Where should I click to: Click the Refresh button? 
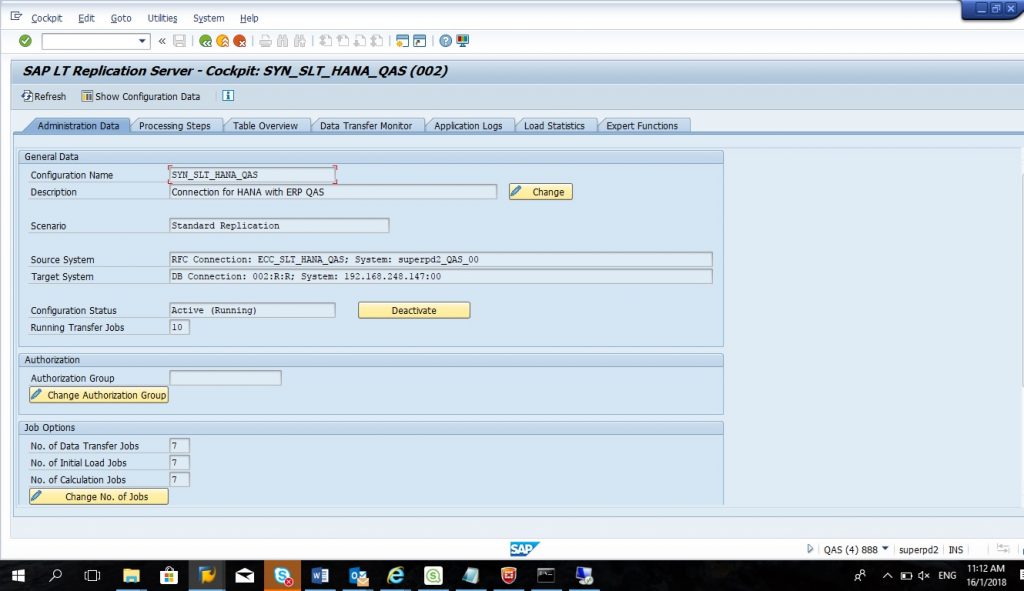pos(44,97)
